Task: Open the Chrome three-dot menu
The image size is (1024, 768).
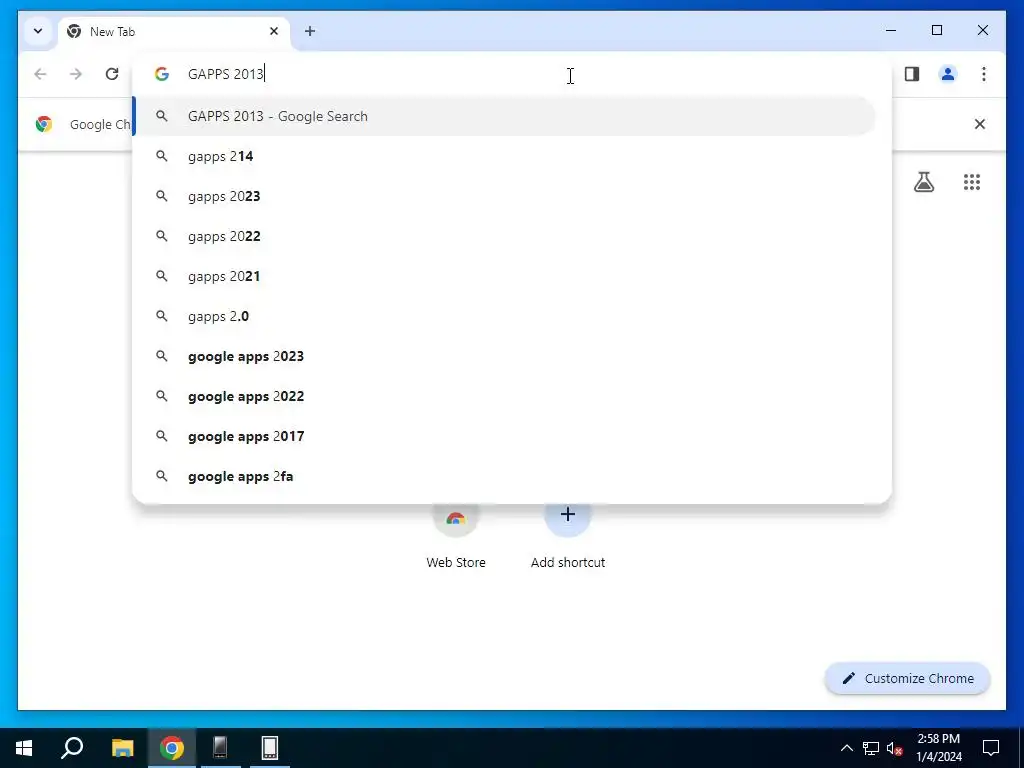Action: coord(984,74)
